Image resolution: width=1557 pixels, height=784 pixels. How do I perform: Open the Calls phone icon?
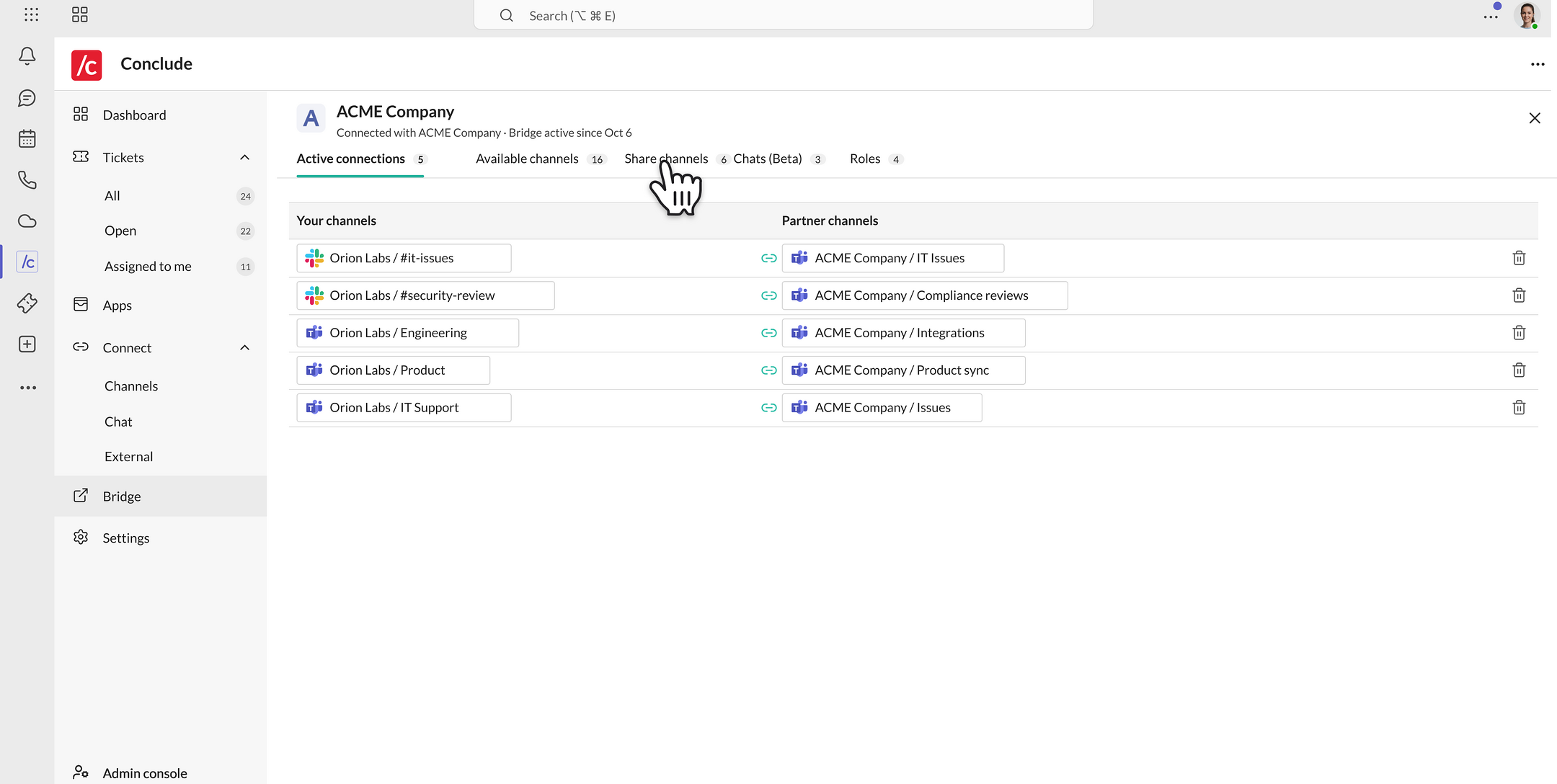[27, 179]
